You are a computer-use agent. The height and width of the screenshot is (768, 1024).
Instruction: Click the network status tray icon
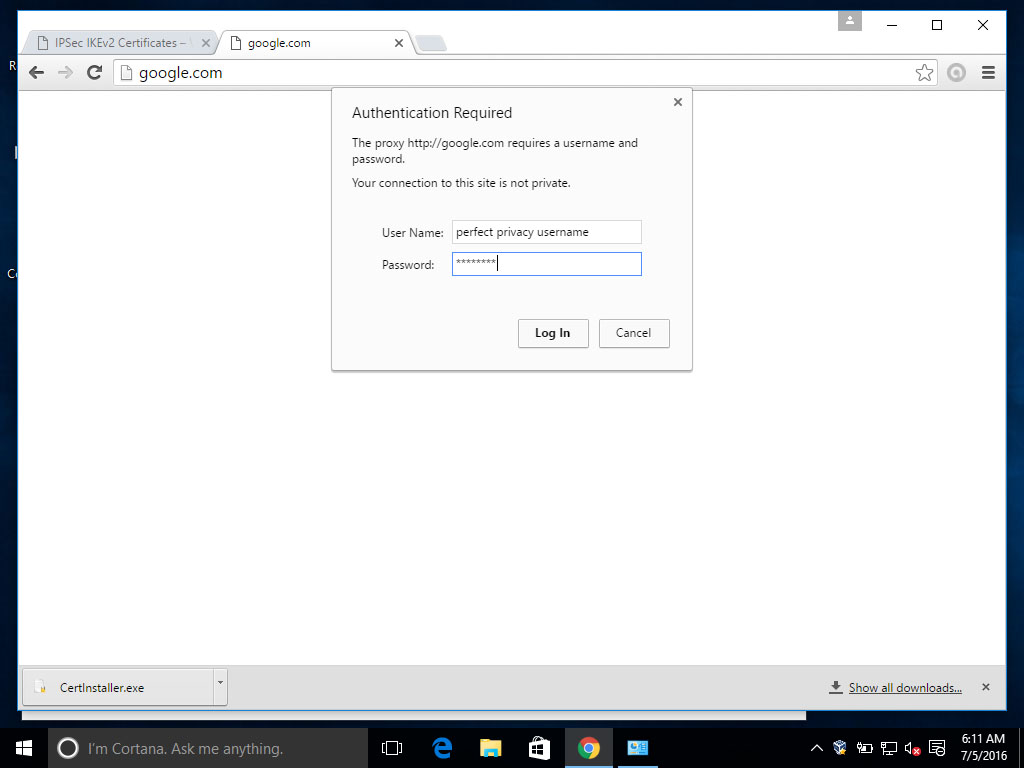[889, 747]
